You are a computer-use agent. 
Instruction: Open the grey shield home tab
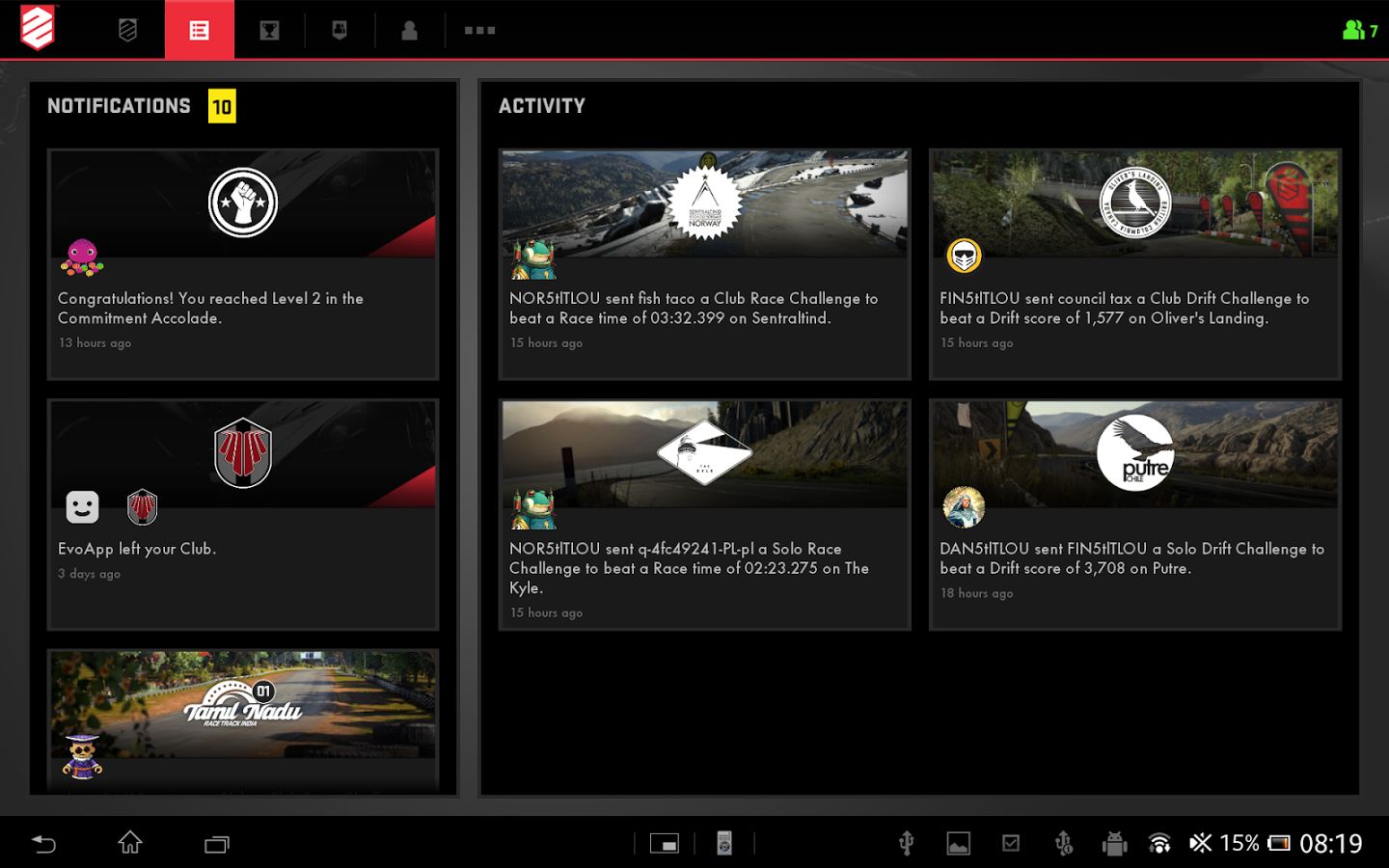(x=127, y=30)
